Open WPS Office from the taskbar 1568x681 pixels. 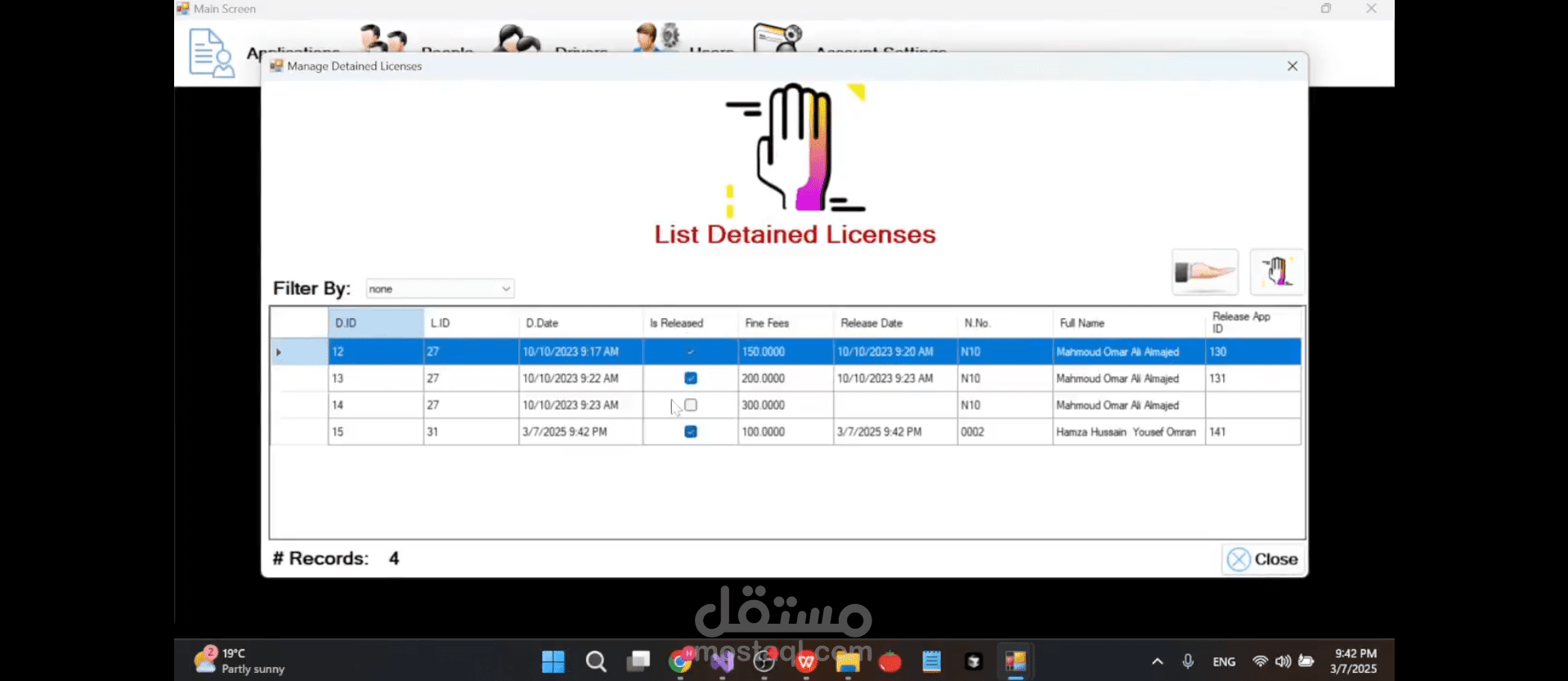pos(806,661)
